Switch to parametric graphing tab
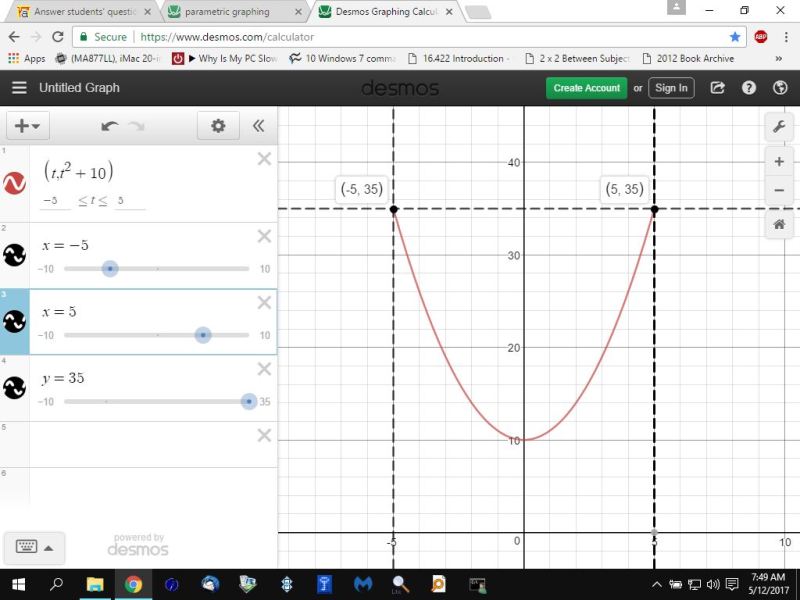The height and width of the screenshot is (600, 800). 235,12
